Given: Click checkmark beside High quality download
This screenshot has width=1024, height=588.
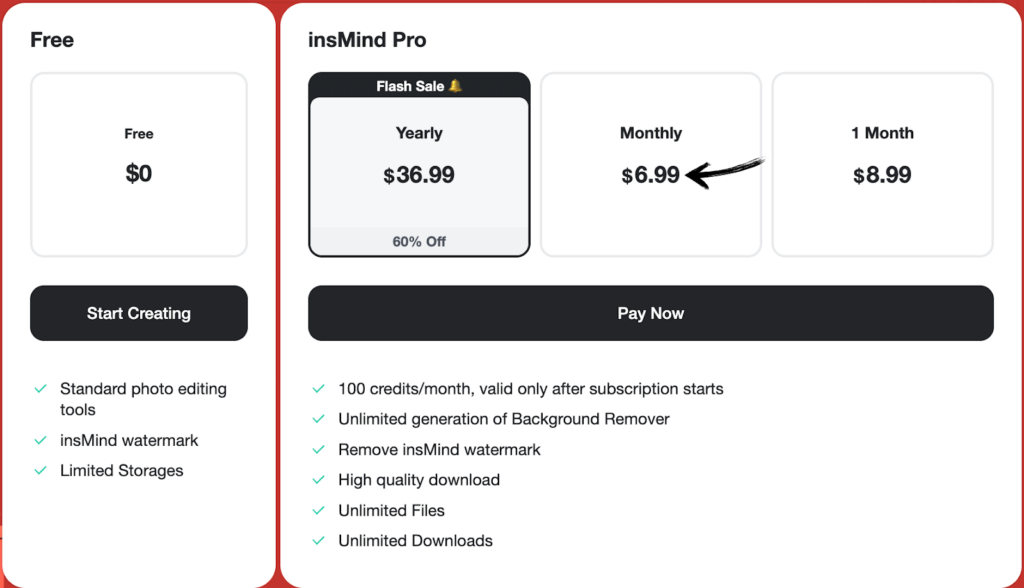Looking at the screenshot, I should coord(318,480).
